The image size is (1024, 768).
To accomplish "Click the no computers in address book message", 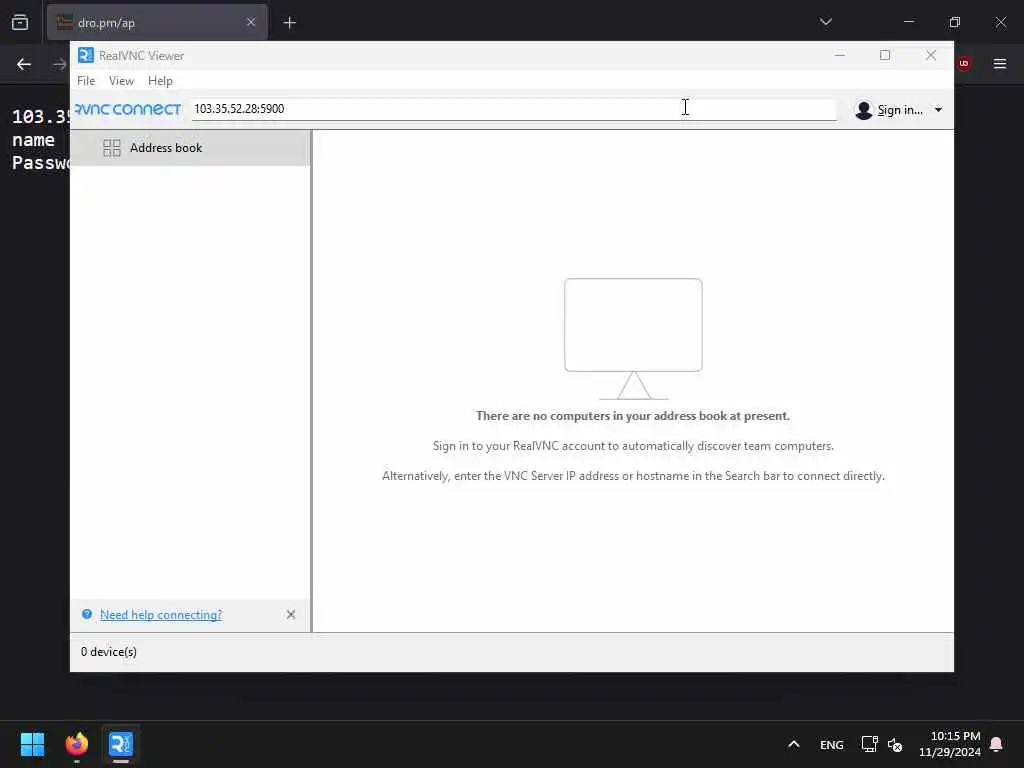I will 633,416.
